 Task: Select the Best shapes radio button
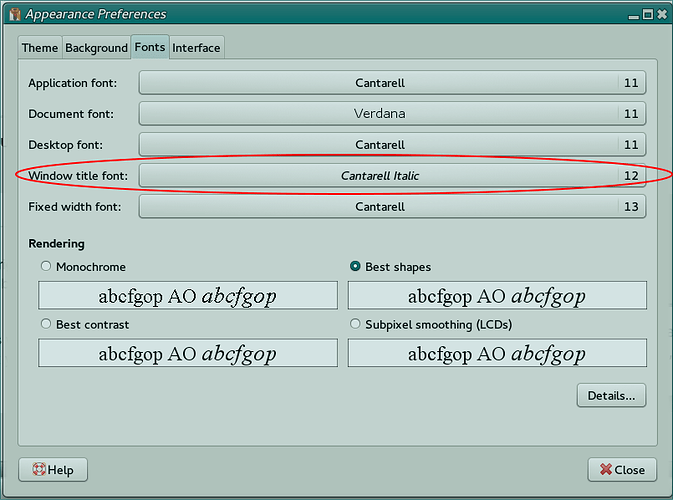[x=355, y=266]
